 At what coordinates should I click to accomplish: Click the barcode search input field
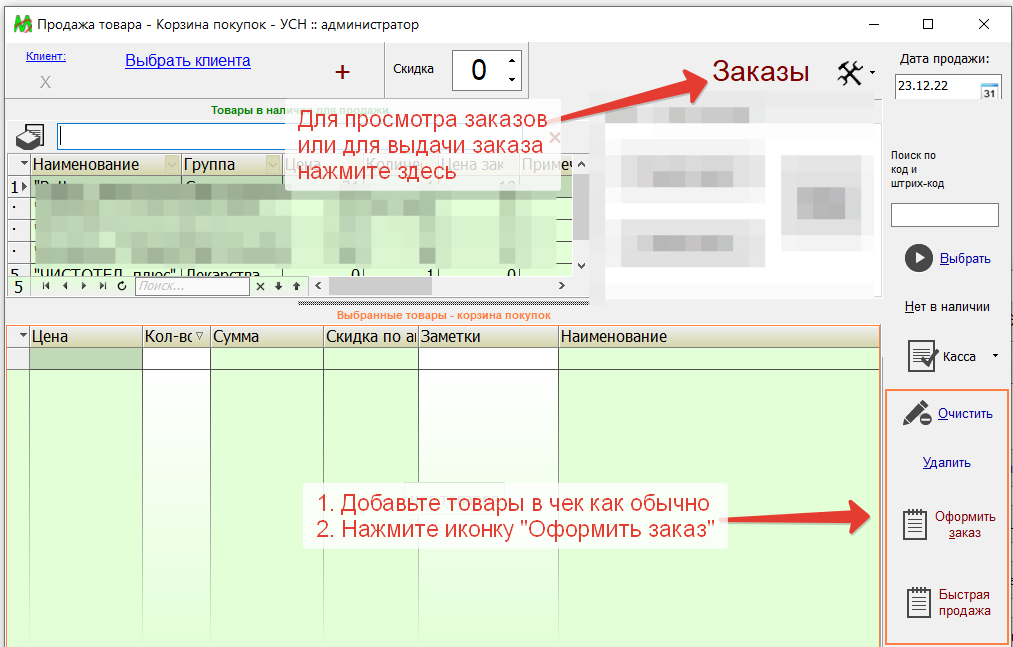point(945,215)
